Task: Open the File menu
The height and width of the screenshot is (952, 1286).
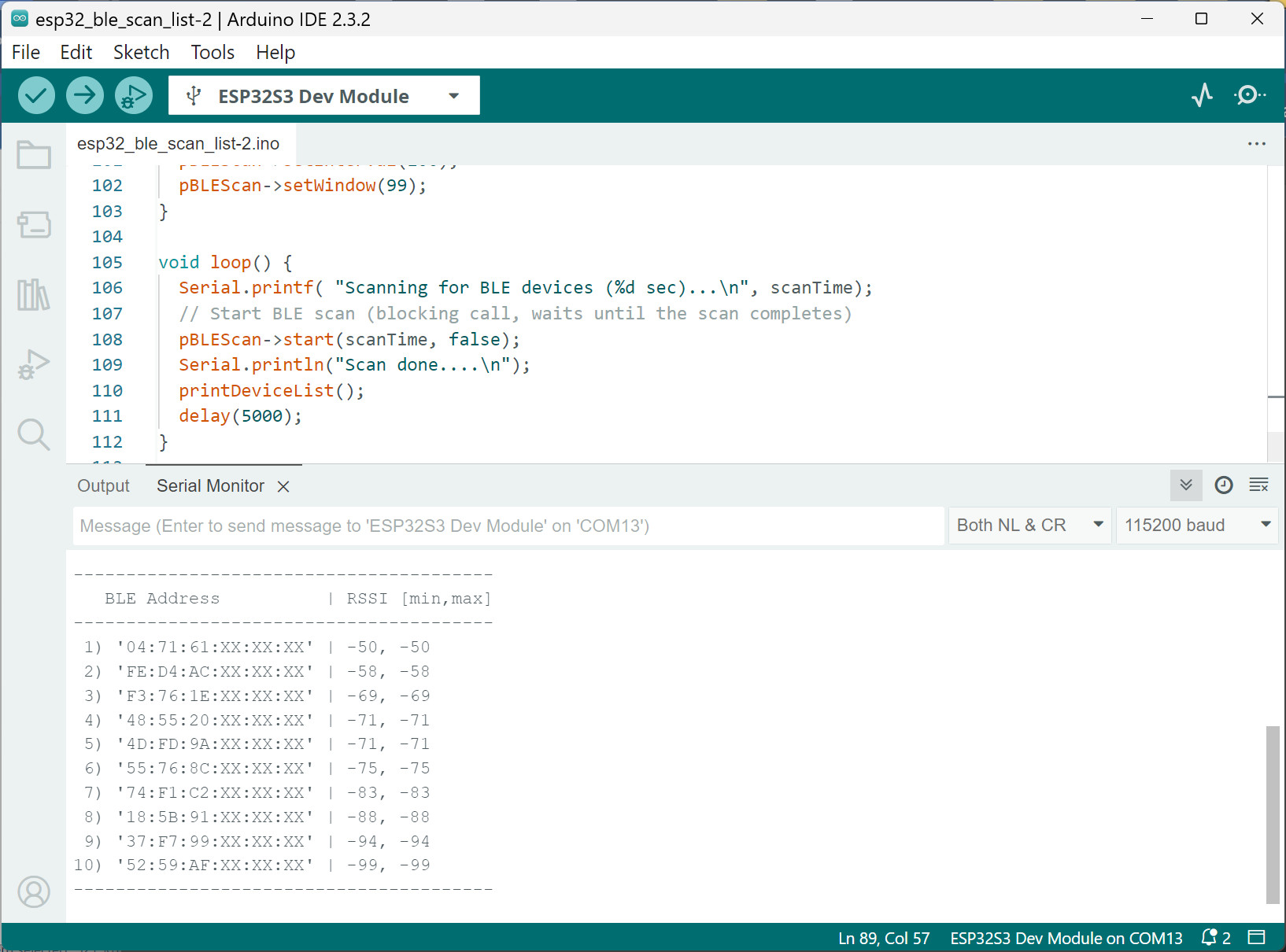Action: click(x=26, y=53)
